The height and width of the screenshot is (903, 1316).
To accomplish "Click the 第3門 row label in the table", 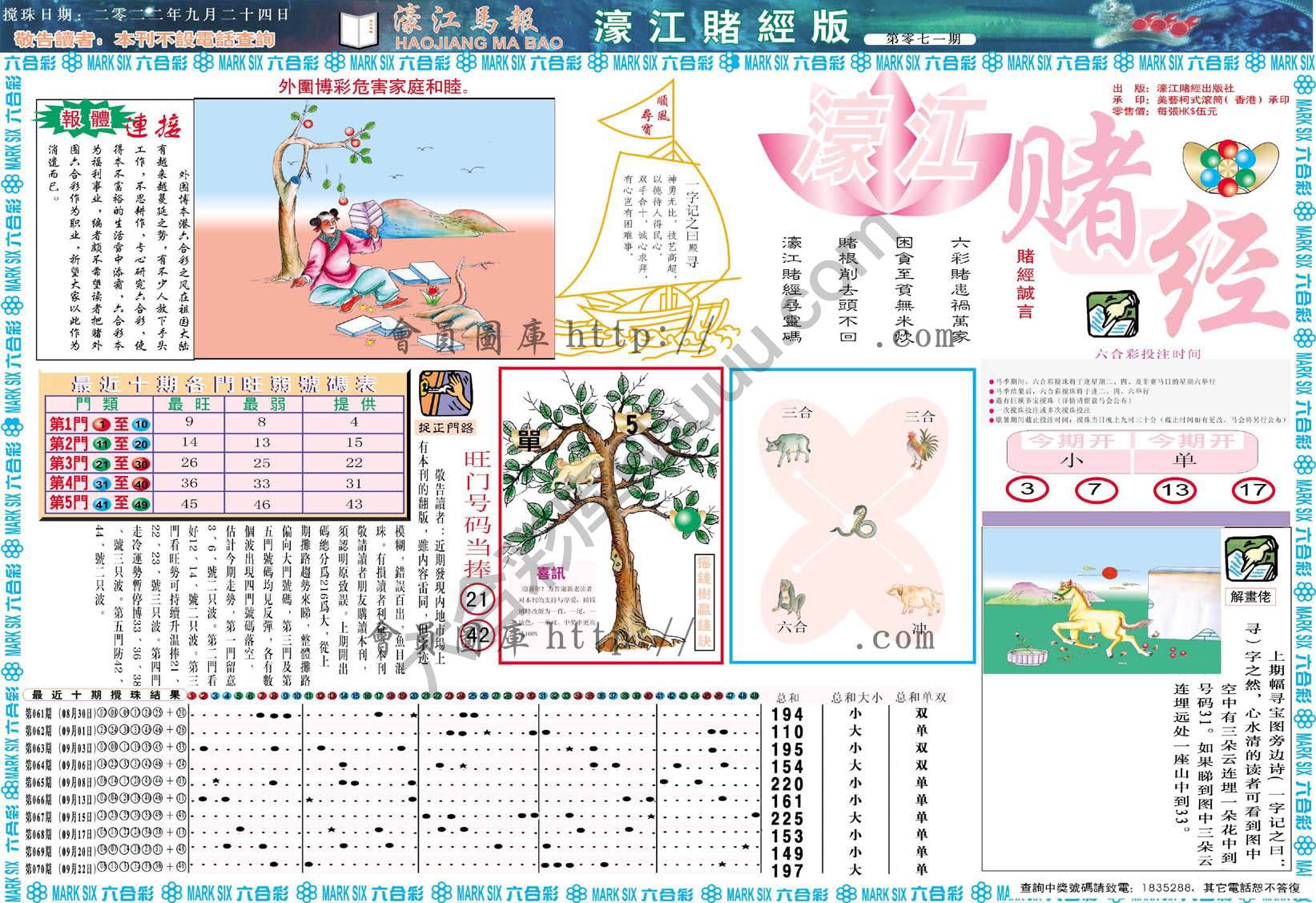I will pyautogui.click(x=66, y=463).
